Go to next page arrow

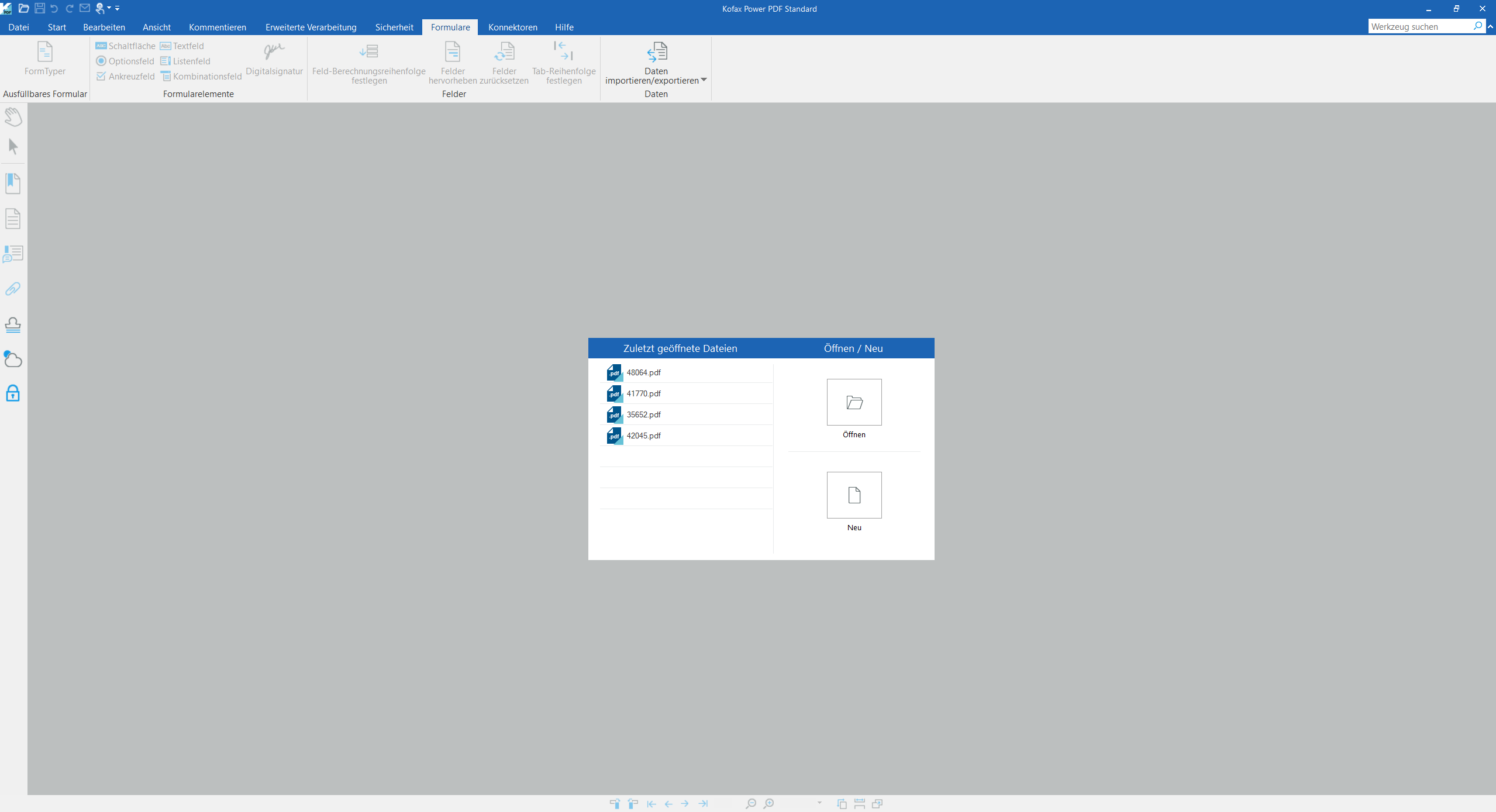(x=685, y=804)
